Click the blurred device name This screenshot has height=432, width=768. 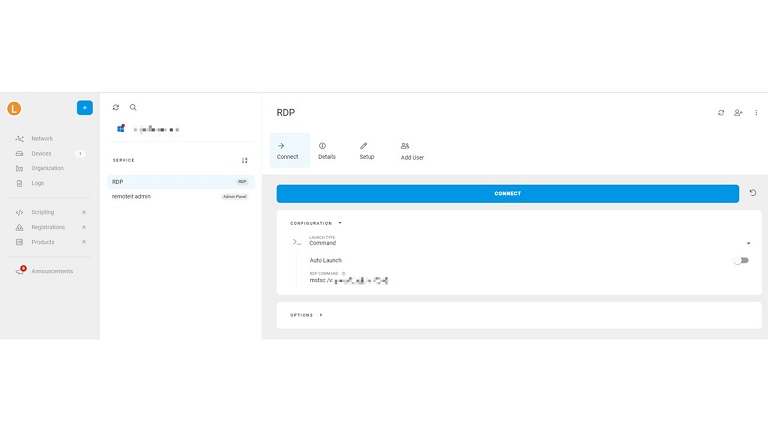(157, 129)
